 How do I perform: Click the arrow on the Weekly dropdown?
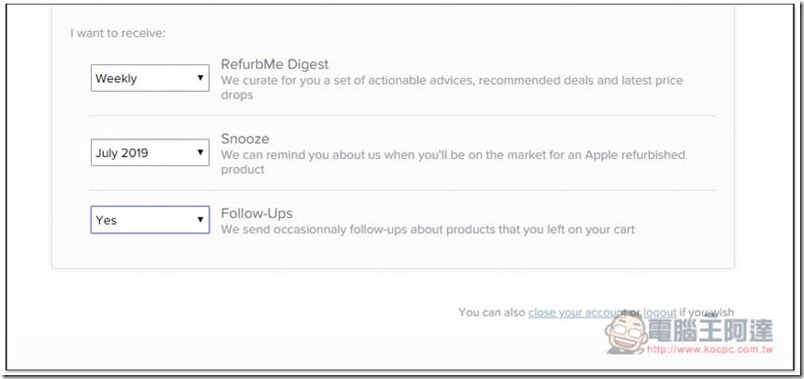coord(200,78)
